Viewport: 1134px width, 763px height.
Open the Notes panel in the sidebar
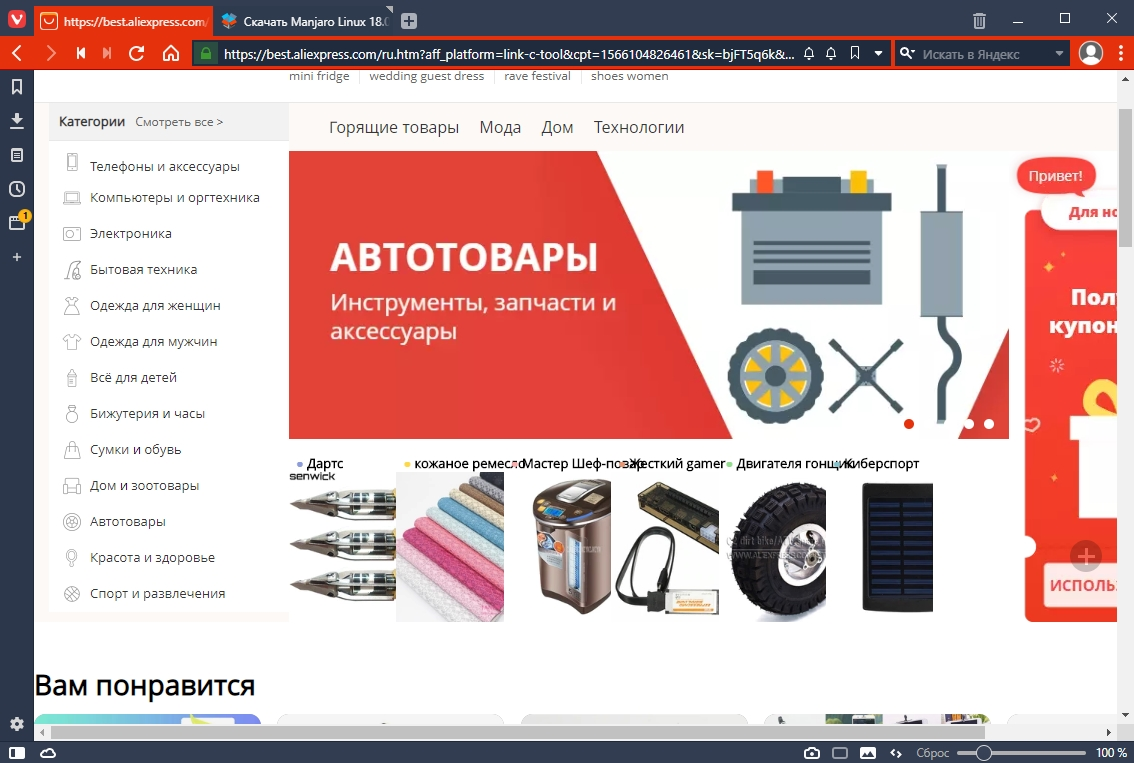[17, 155]
